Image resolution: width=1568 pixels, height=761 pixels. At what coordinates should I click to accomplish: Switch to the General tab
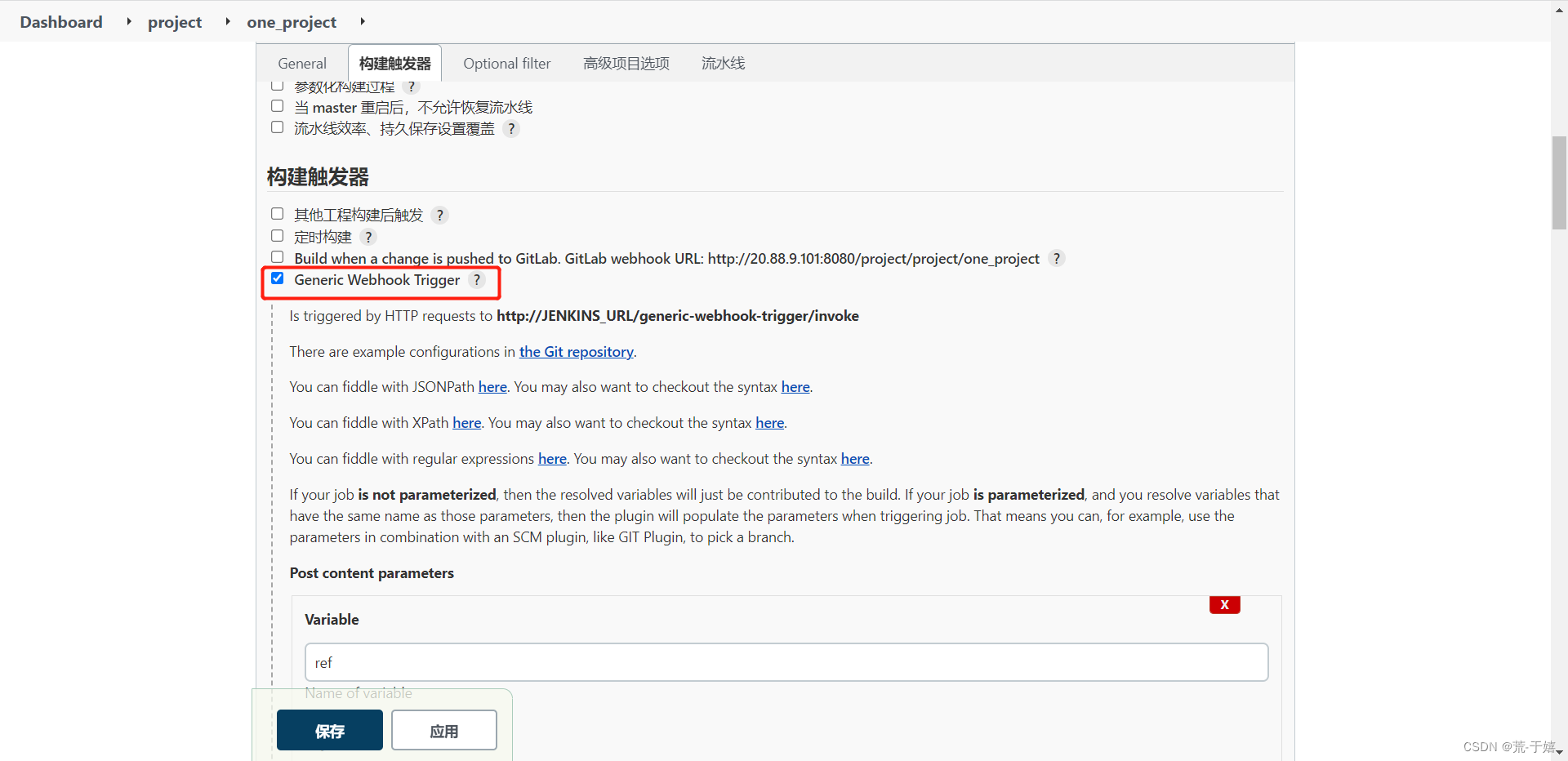coord(301,63)
